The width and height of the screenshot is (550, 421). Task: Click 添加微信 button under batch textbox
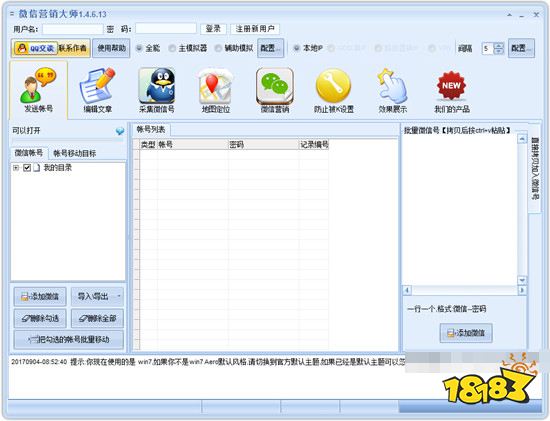pos(466,333)
